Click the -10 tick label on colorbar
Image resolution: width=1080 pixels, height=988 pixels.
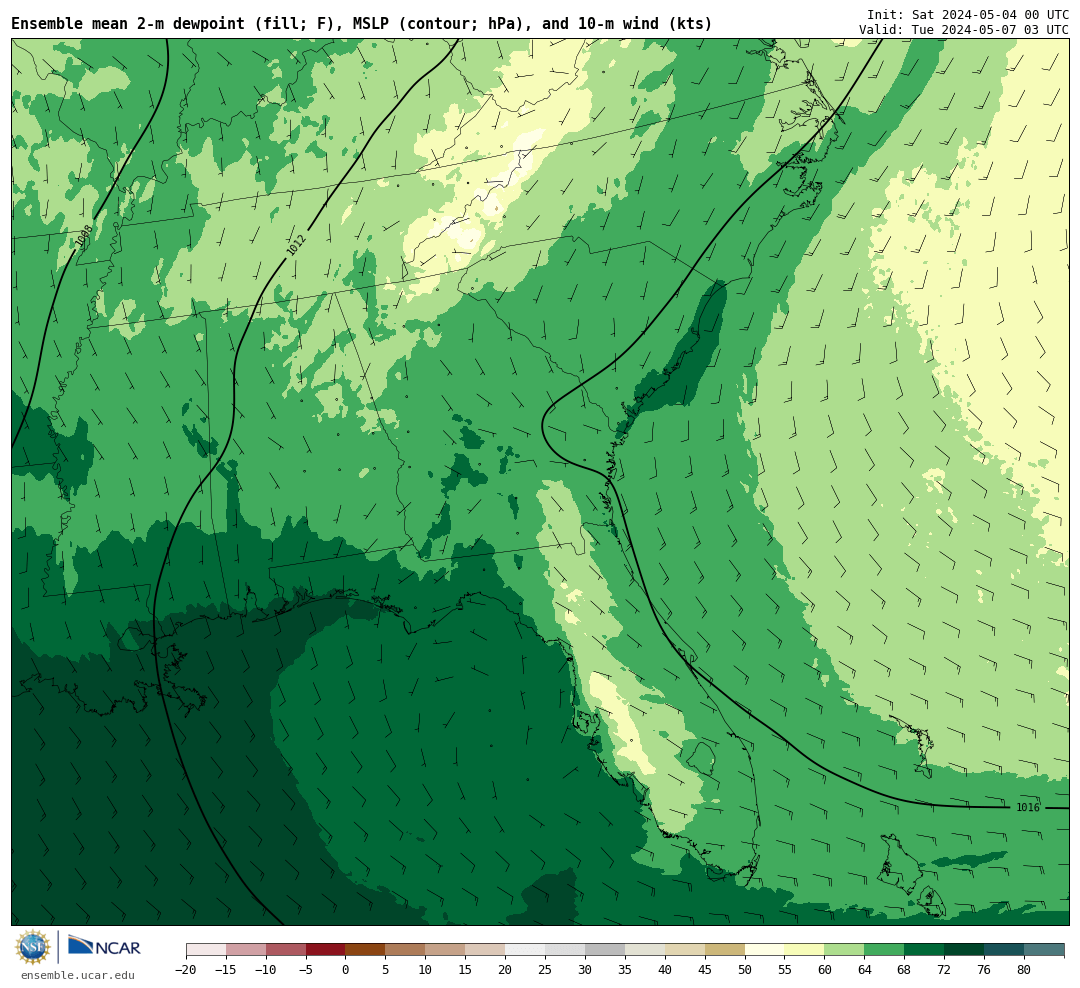coord(266,969)
